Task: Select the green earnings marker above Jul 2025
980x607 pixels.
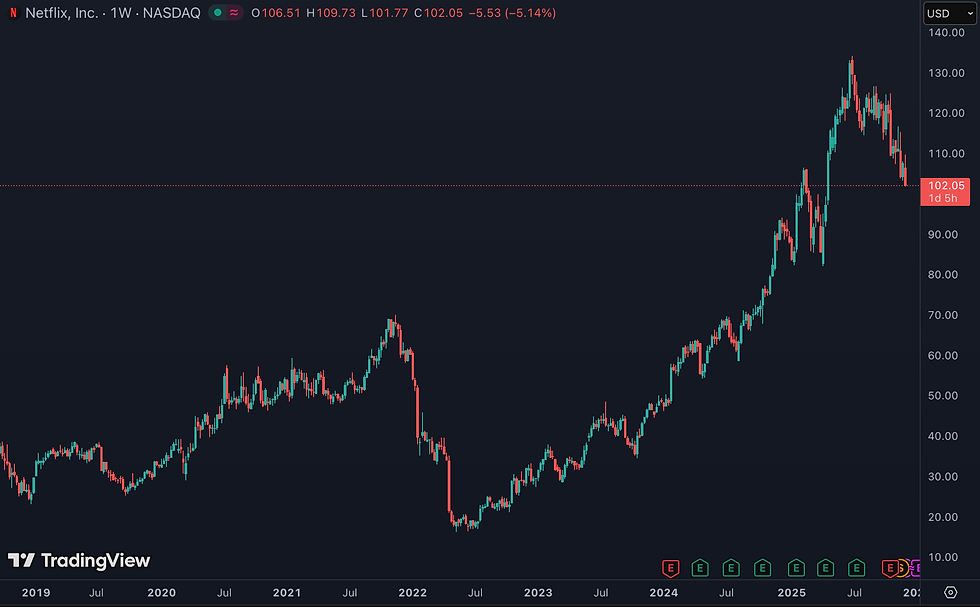Action: point(856,568)
